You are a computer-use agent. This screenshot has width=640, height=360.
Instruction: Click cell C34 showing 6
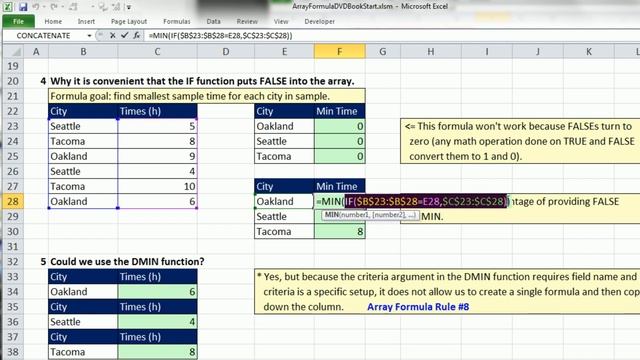(x=157, y=291)
